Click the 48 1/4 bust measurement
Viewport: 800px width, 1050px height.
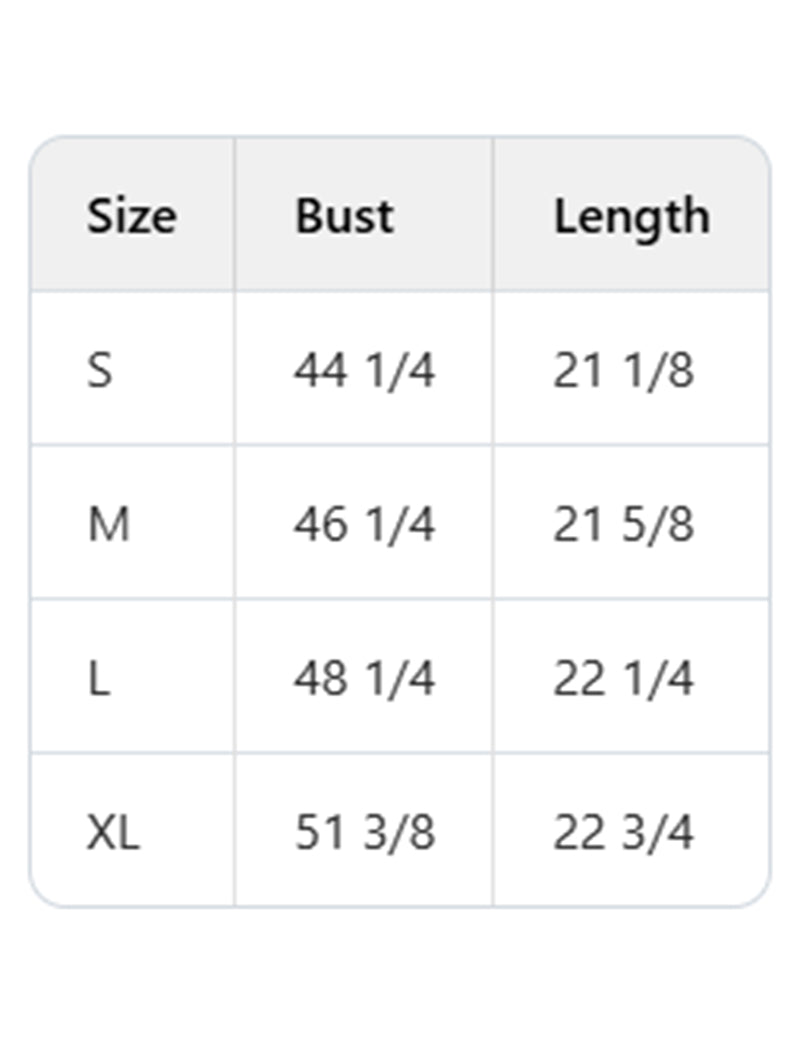click(x=364, y=679)
